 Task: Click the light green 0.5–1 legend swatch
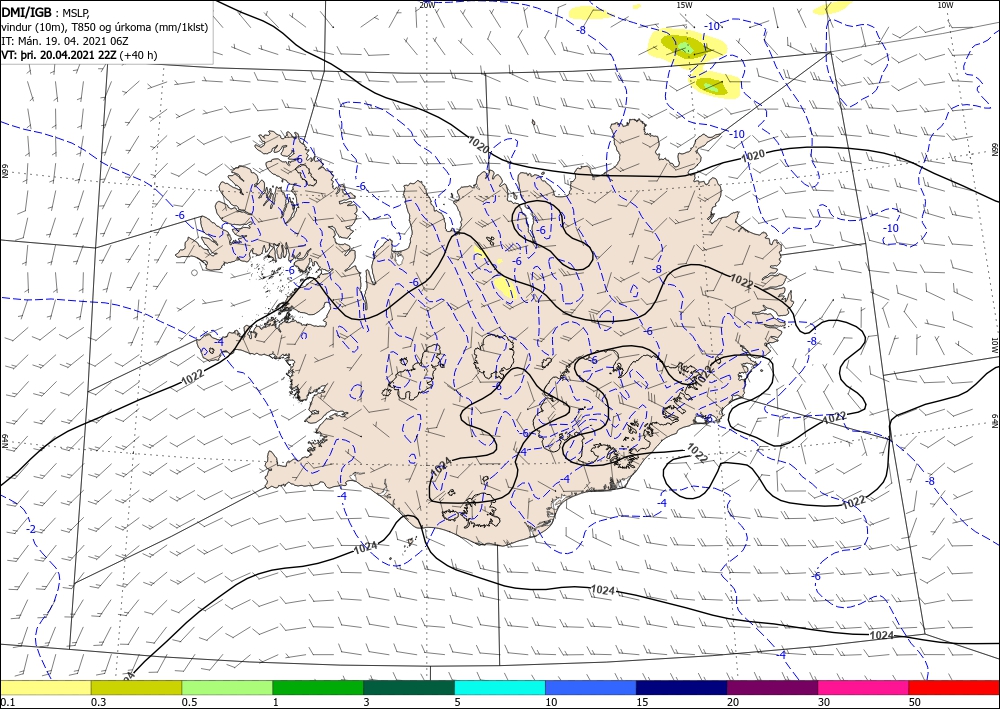[x=227, y=687]
